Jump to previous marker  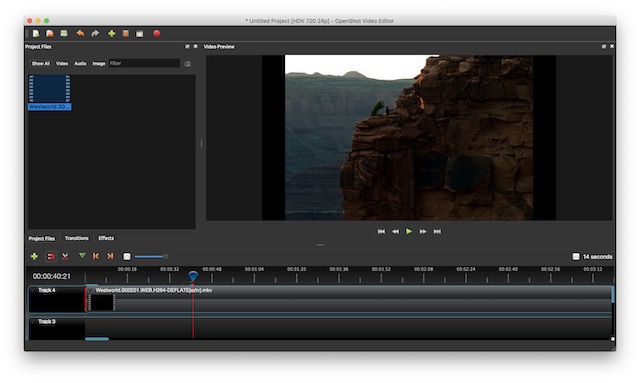pos(96,256)
